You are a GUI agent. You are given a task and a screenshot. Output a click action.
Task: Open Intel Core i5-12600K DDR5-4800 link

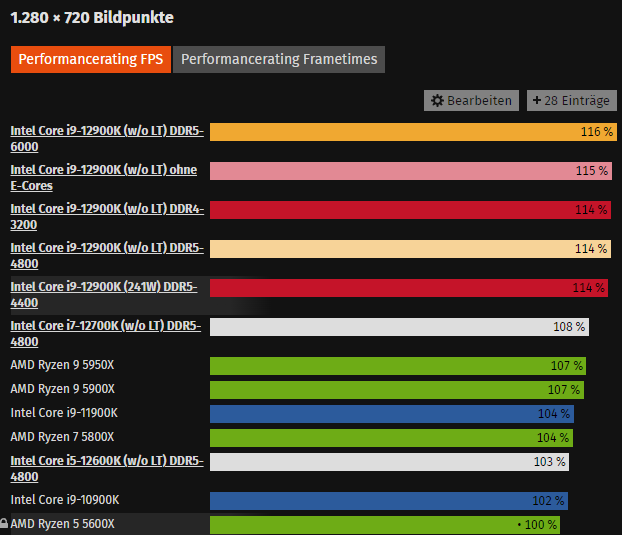(x=107, y=468)
